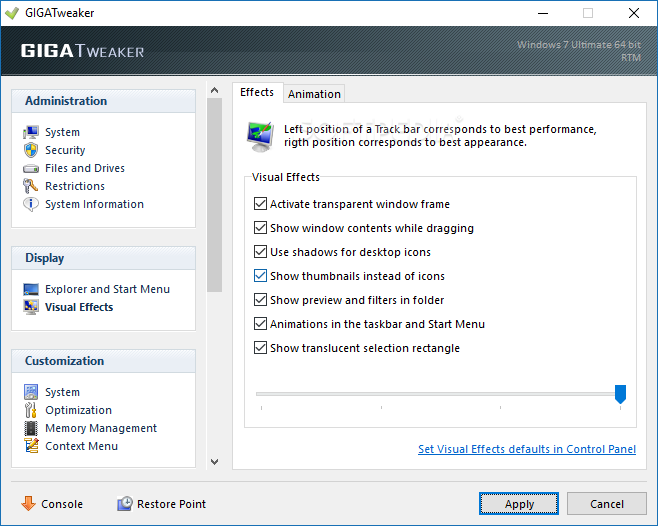
Task: Uncheck Show translucent selection rectangle
Action: click(260, 348)
